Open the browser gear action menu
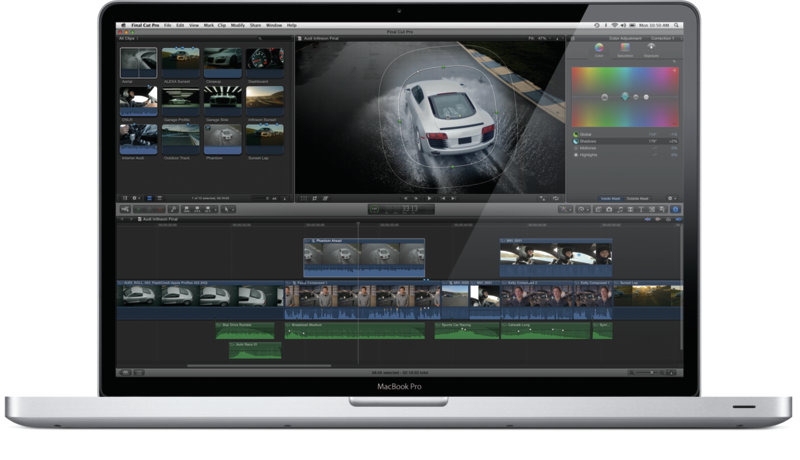Image resolution: width=800 pixels, height=460 pixels. point(135,198)
